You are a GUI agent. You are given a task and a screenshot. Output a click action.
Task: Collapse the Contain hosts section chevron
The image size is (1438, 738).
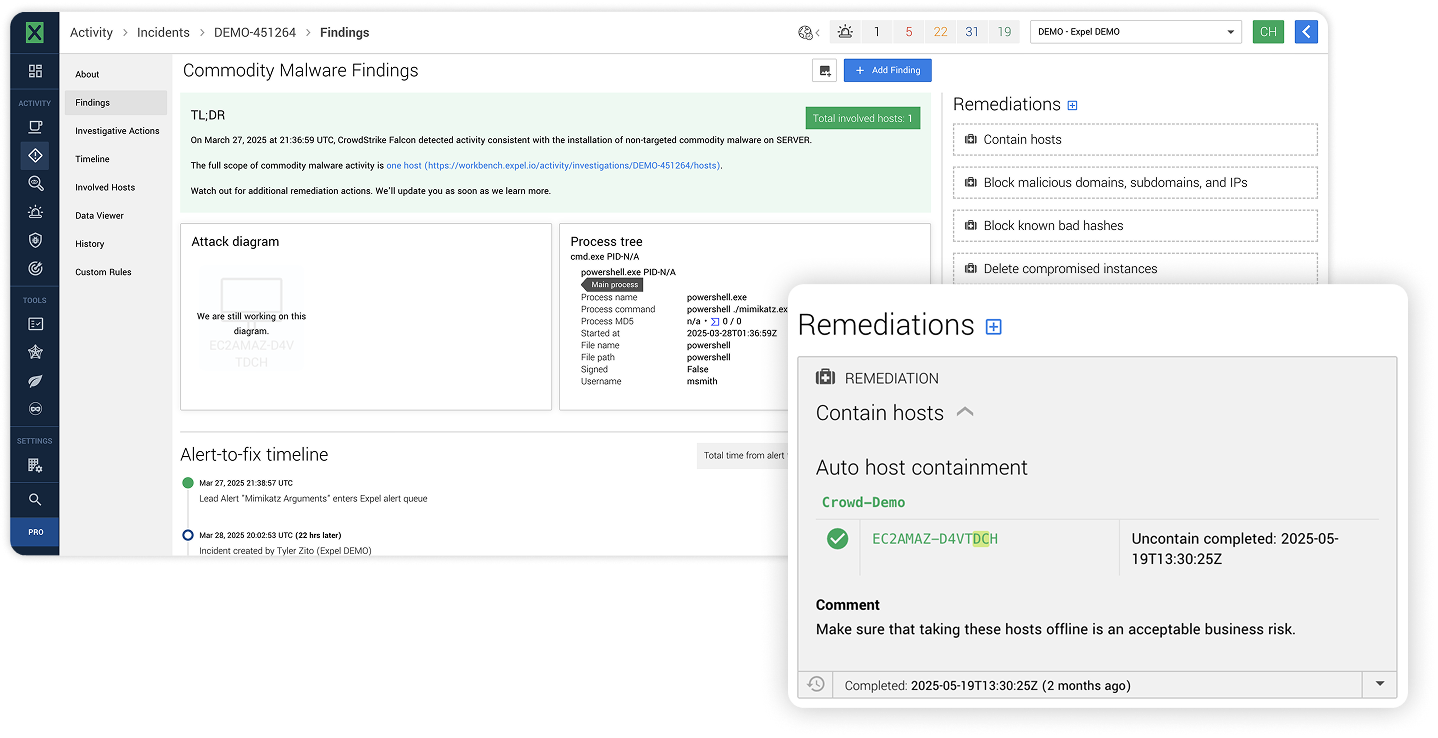[965, 412]
